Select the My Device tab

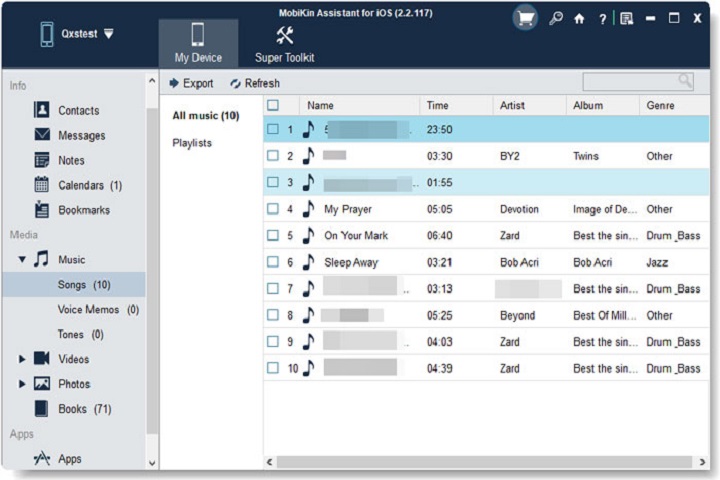click(x=198, y=44)
